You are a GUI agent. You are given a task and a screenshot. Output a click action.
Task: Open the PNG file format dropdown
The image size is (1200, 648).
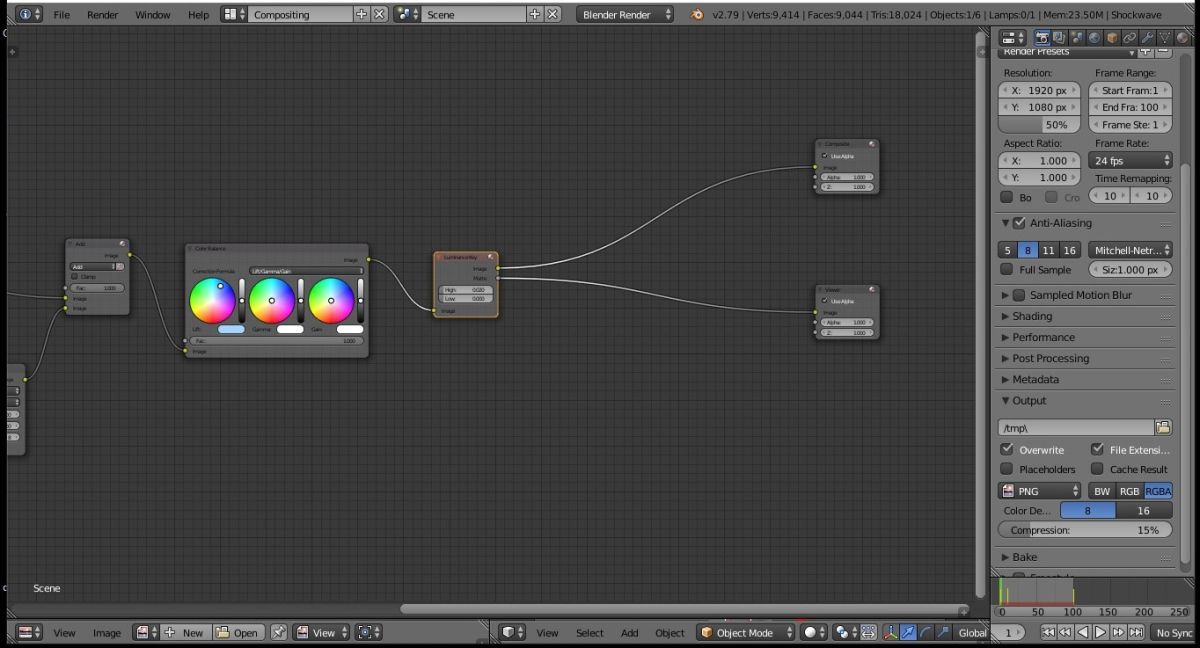(x=1040, y=491)
